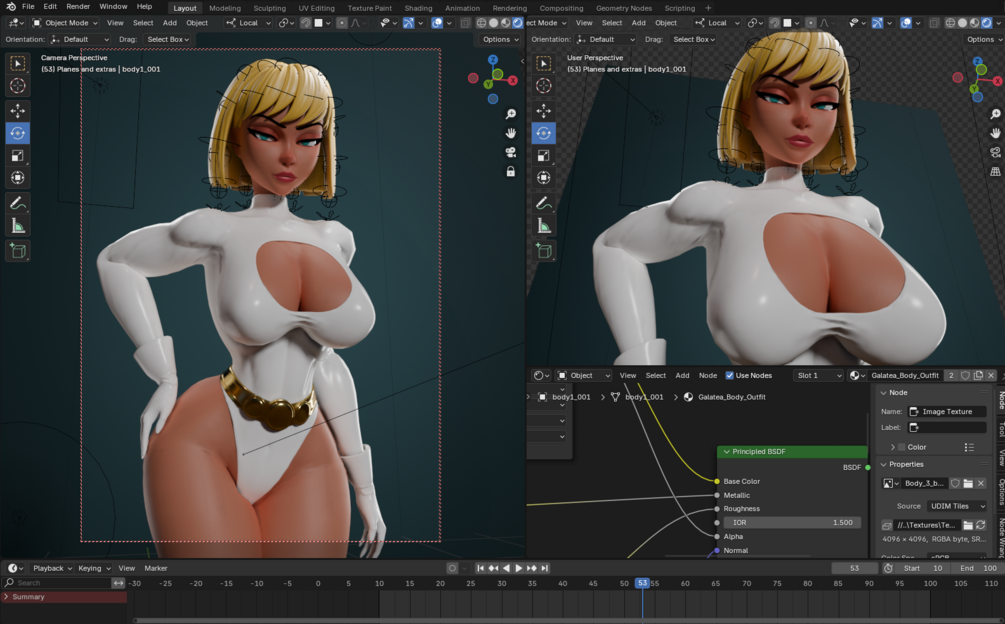Select the Select Box tool in left viewport
Viewport: 1005px width, 624px height.
coord(17,63)
